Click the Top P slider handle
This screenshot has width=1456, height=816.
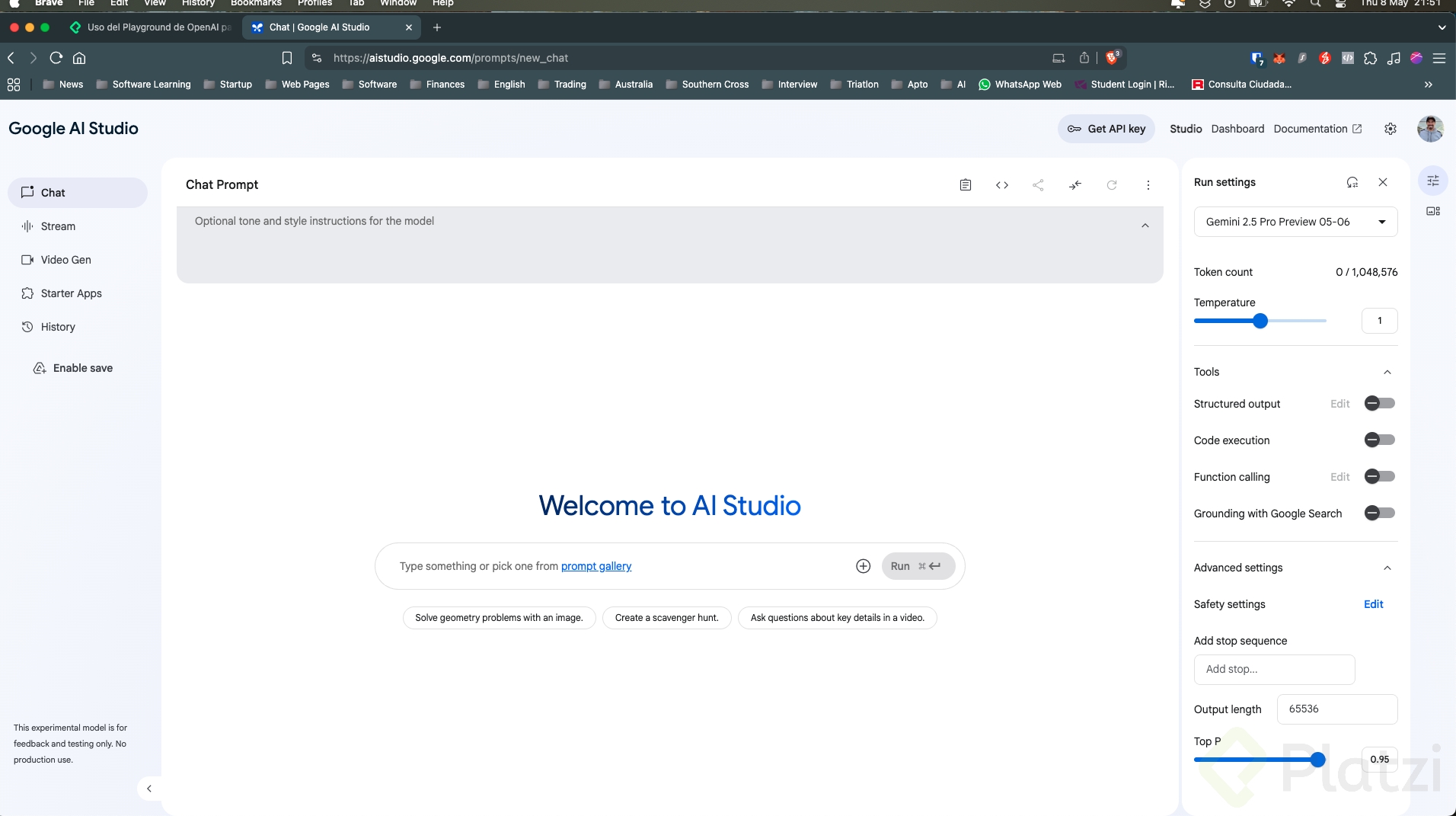click(x=1318, y=760)
